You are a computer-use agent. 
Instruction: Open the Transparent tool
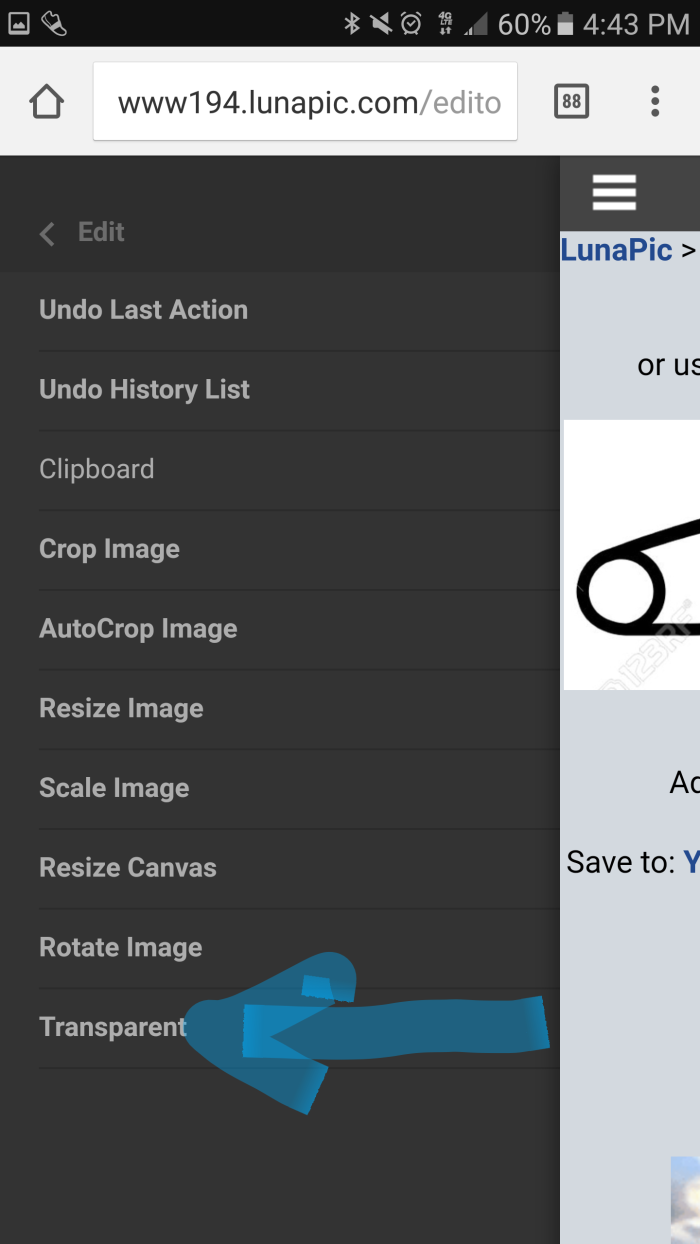point(112,1027)
